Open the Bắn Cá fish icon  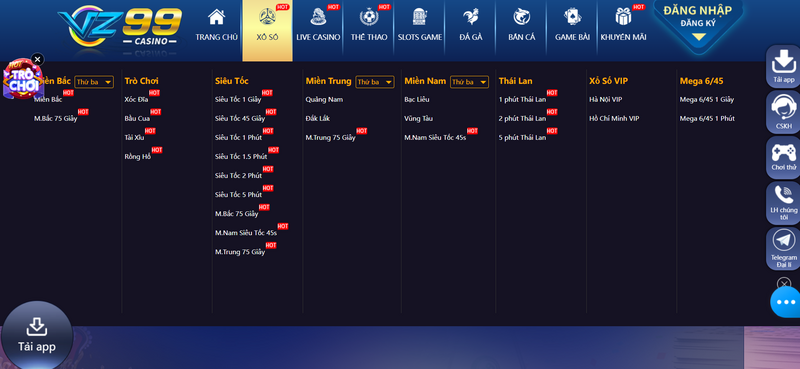(x=521, y=17)
